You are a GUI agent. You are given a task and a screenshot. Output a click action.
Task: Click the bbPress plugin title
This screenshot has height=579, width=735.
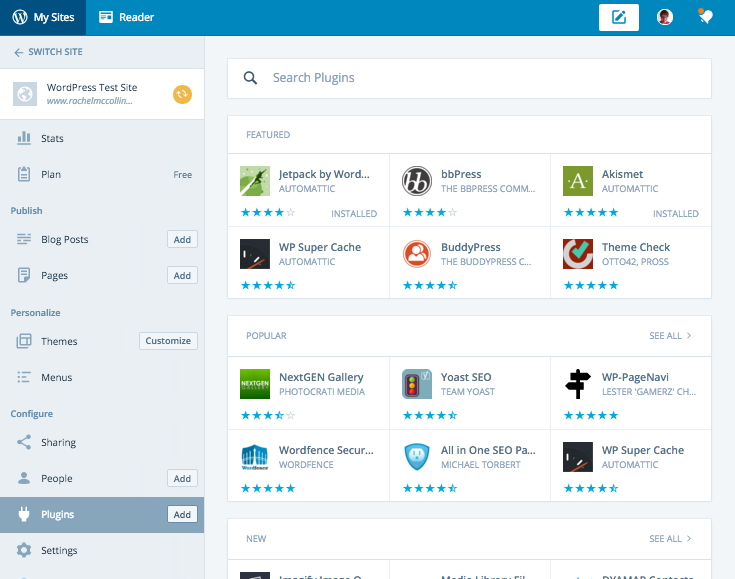click(461, 174)
